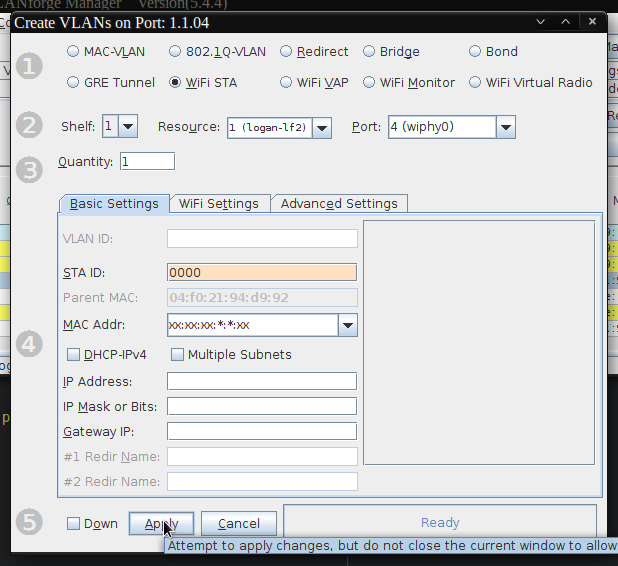The image size is (618, 566).
Task: Select the Bond radio button
Action: (x=476, y=52)
